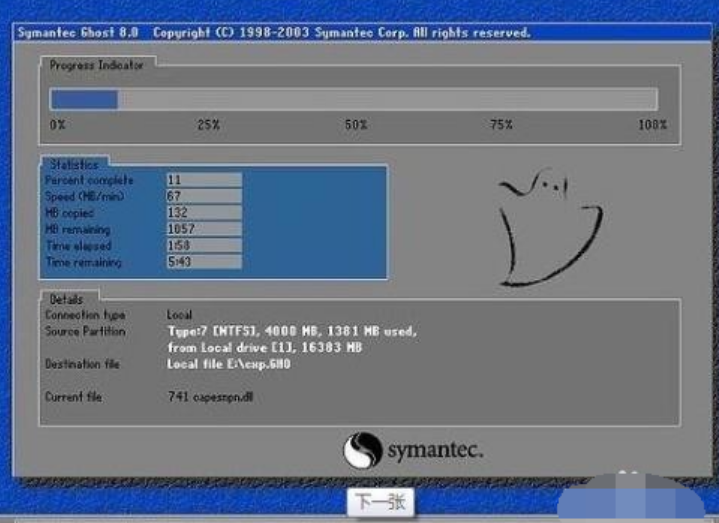Click the Percent complete value 11

coord(204,180)
